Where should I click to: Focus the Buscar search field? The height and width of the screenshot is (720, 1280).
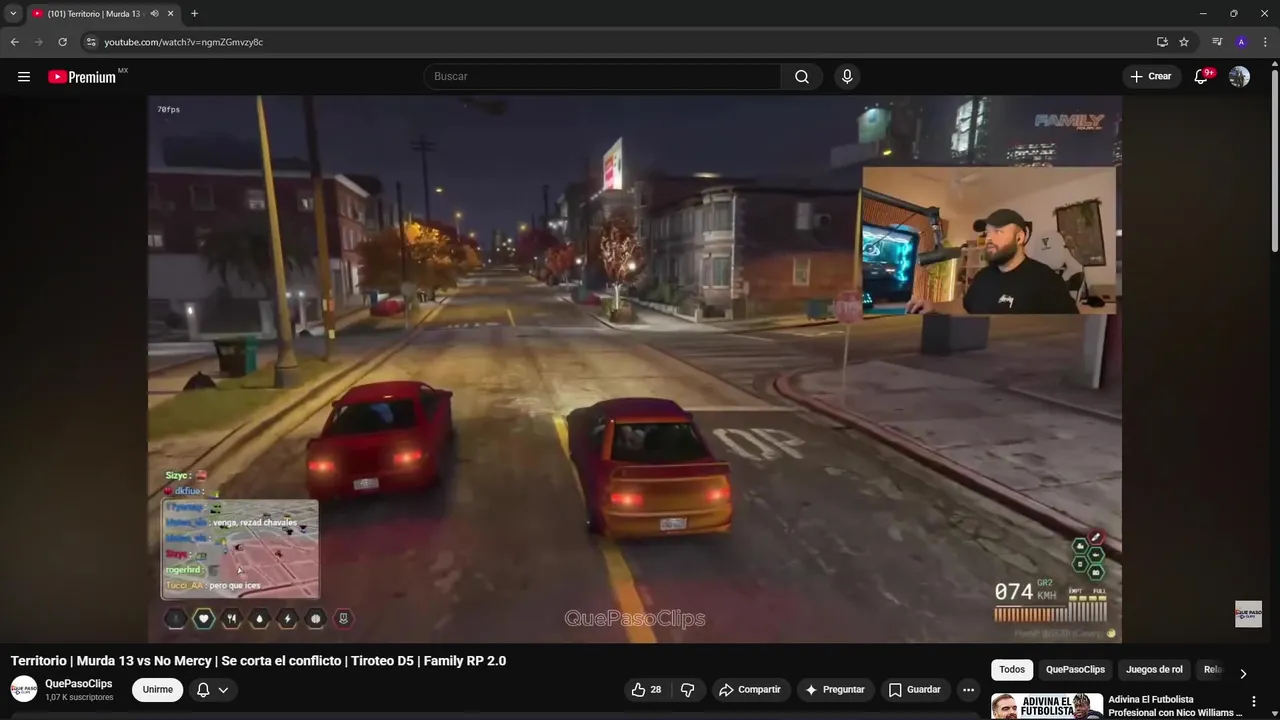click(603, 77)
